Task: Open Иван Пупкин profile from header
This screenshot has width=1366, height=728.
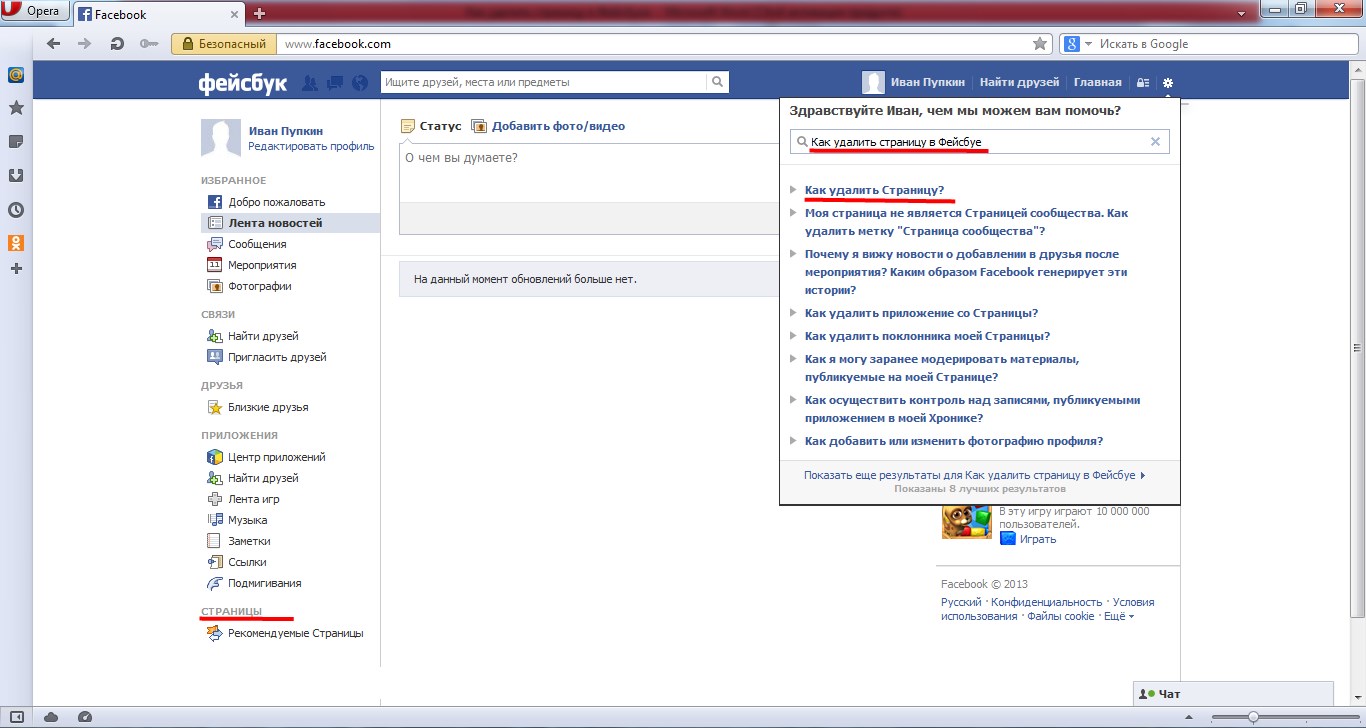Action: 915,82
